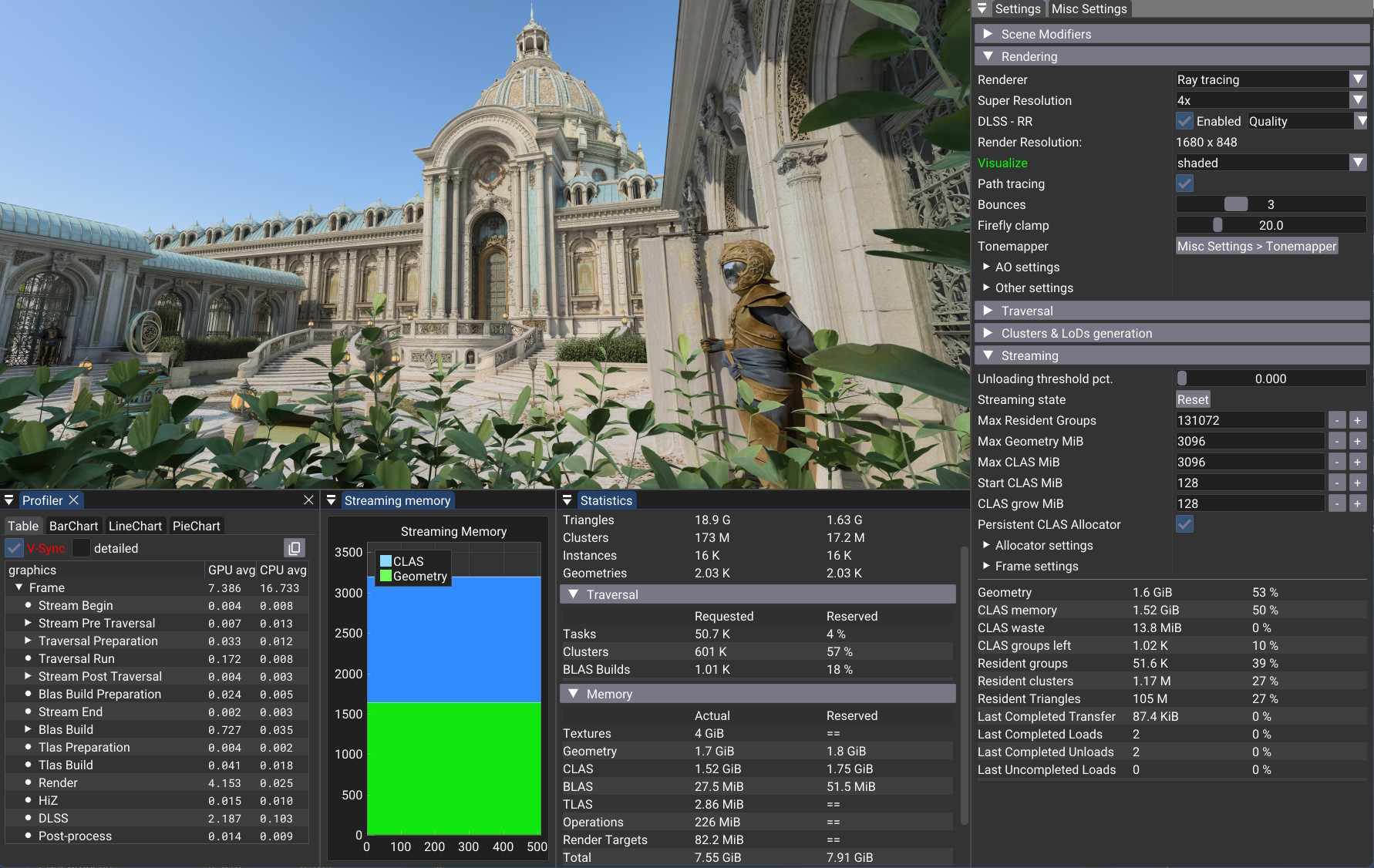This screenshot has width=1374, height=868.
Task: Close the Profiler tab with its X
Action: coord(74,500)
